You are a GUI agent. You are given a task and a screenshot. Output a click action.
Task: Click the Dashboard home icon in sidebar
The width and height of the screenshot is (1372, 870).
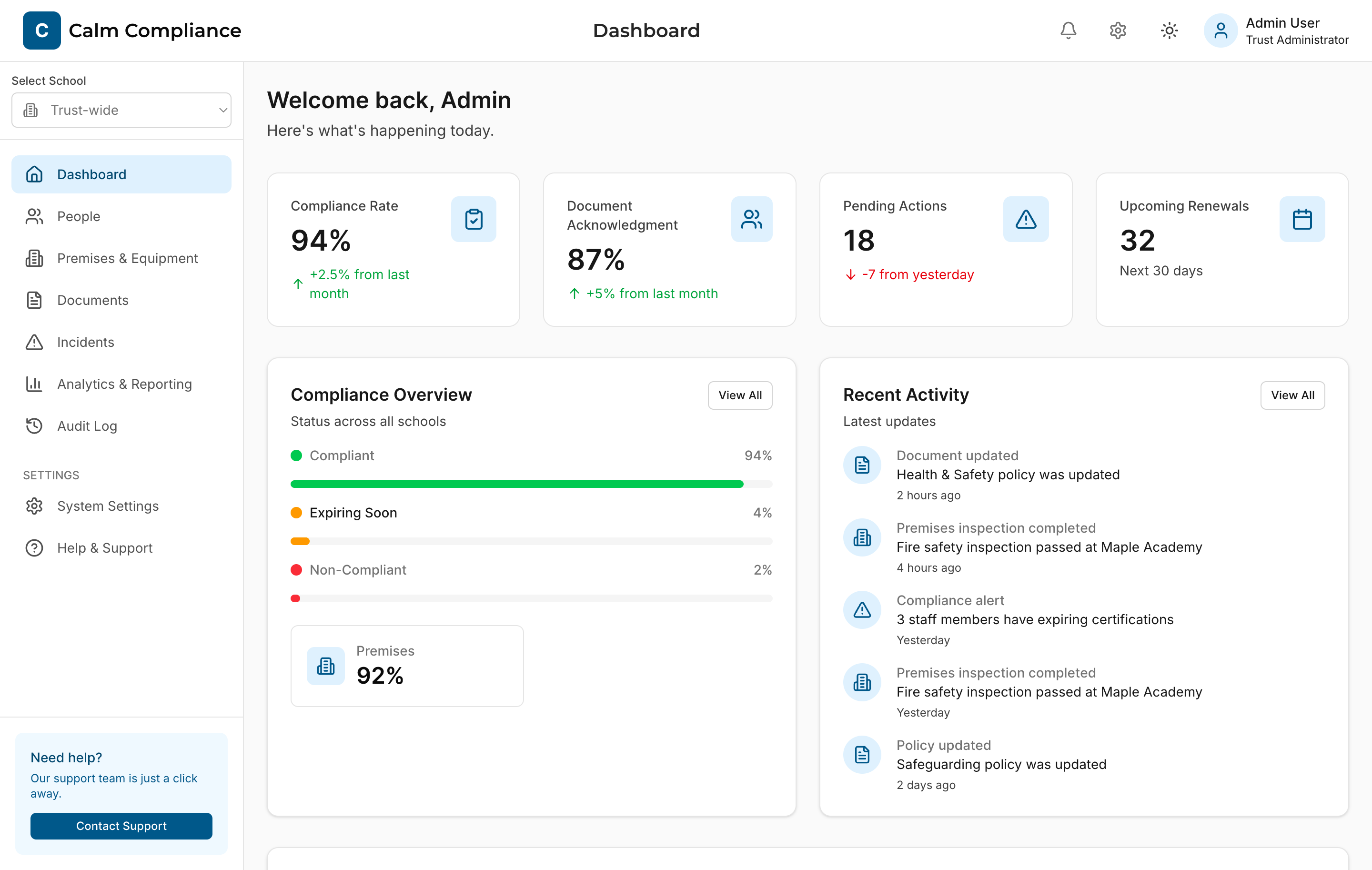[x=34, y=174]
